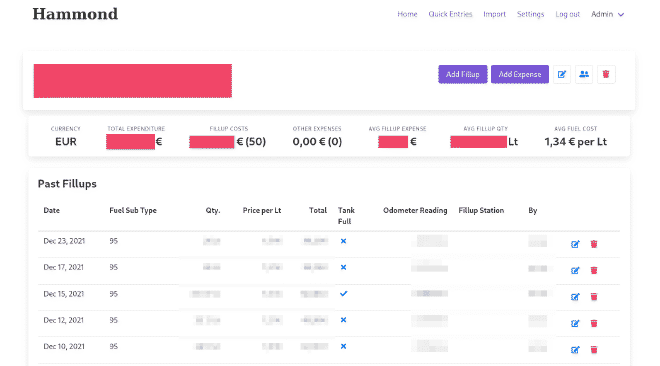660x366 pixels.
Task: Edit the Dec 23, 2021 fillup
Action: click(x=575, y=244)
